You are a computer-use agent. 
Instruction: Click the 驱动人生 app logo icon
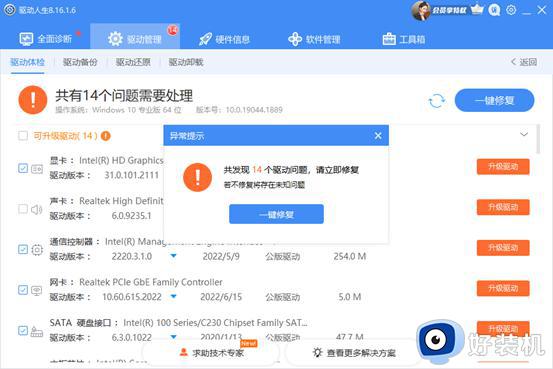pyautogui.click(x=10, y=10)
